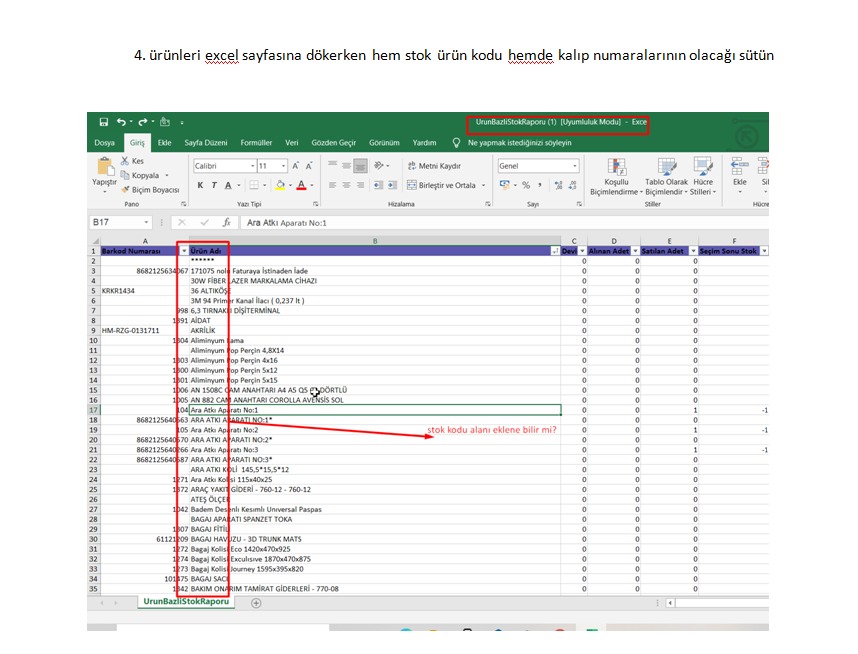
Task: Click the Kes (Cut) scissors button
Action: coord(131,161)
